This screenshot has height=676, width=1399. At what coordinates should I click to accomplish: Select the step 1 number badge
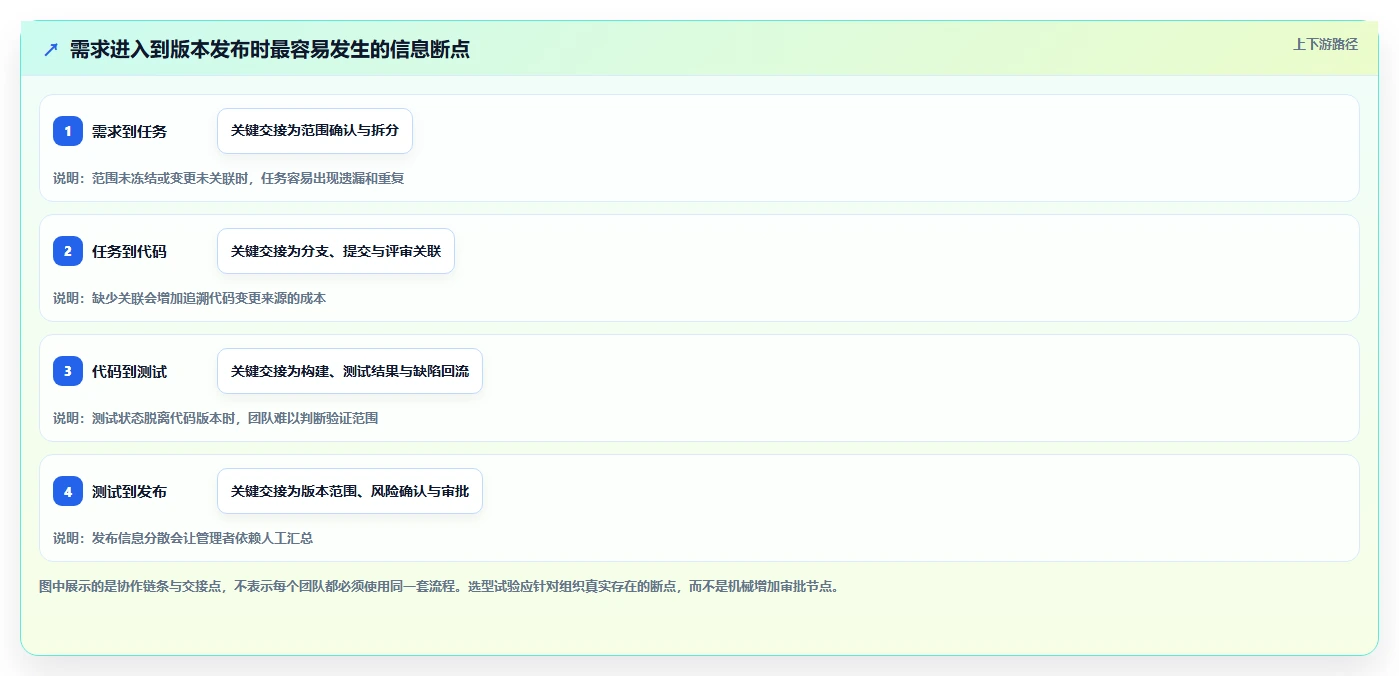point(68,131)
